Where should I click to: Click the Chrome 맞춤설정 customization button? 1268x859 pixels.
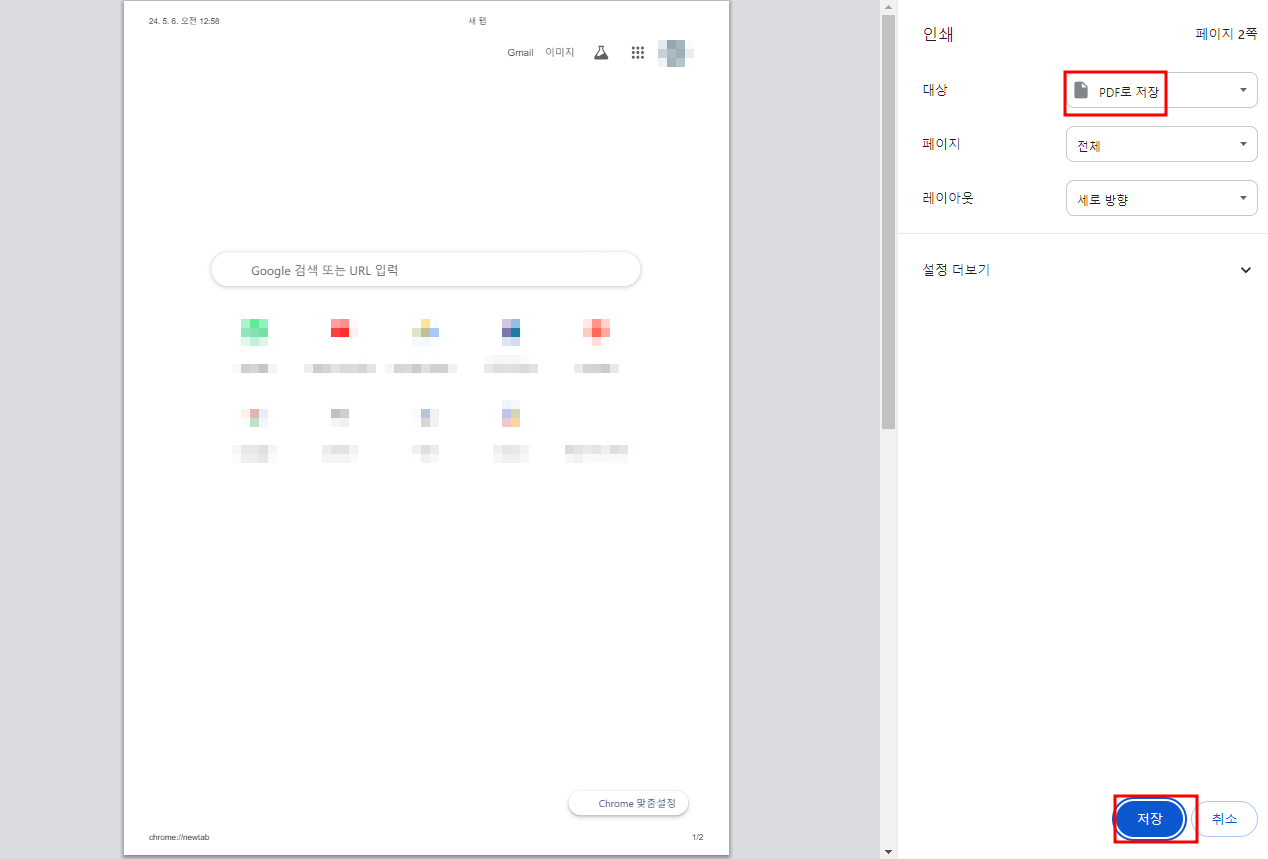(x=628, y=802)
